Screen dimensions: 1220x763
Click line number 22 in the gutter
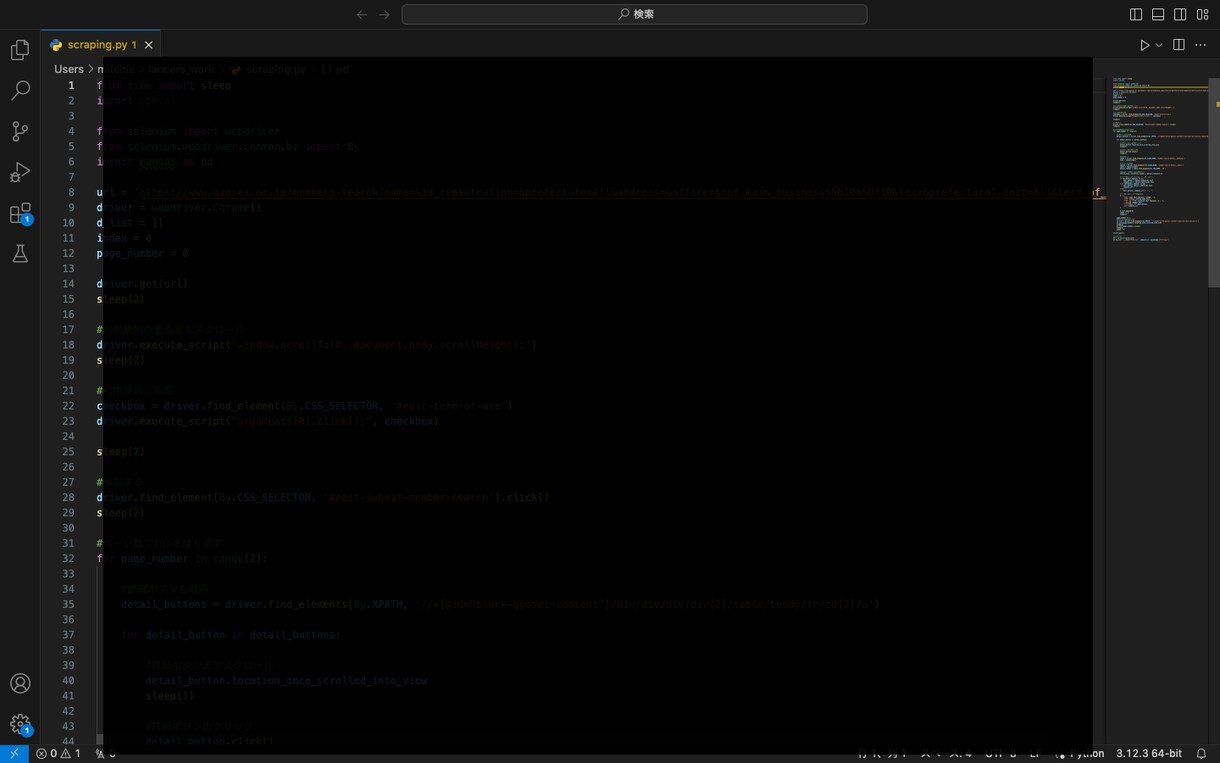pyautogui.click(x=68, y=406)
